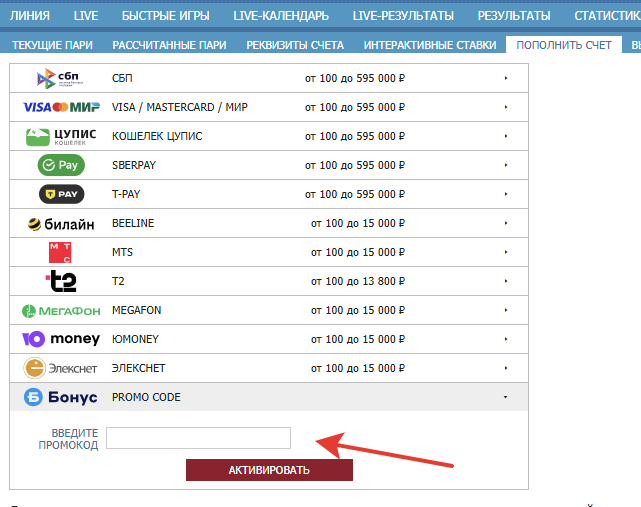Click the Элекснет logo
This screenshot has height=507, width=641.
(x=60, y=368)
